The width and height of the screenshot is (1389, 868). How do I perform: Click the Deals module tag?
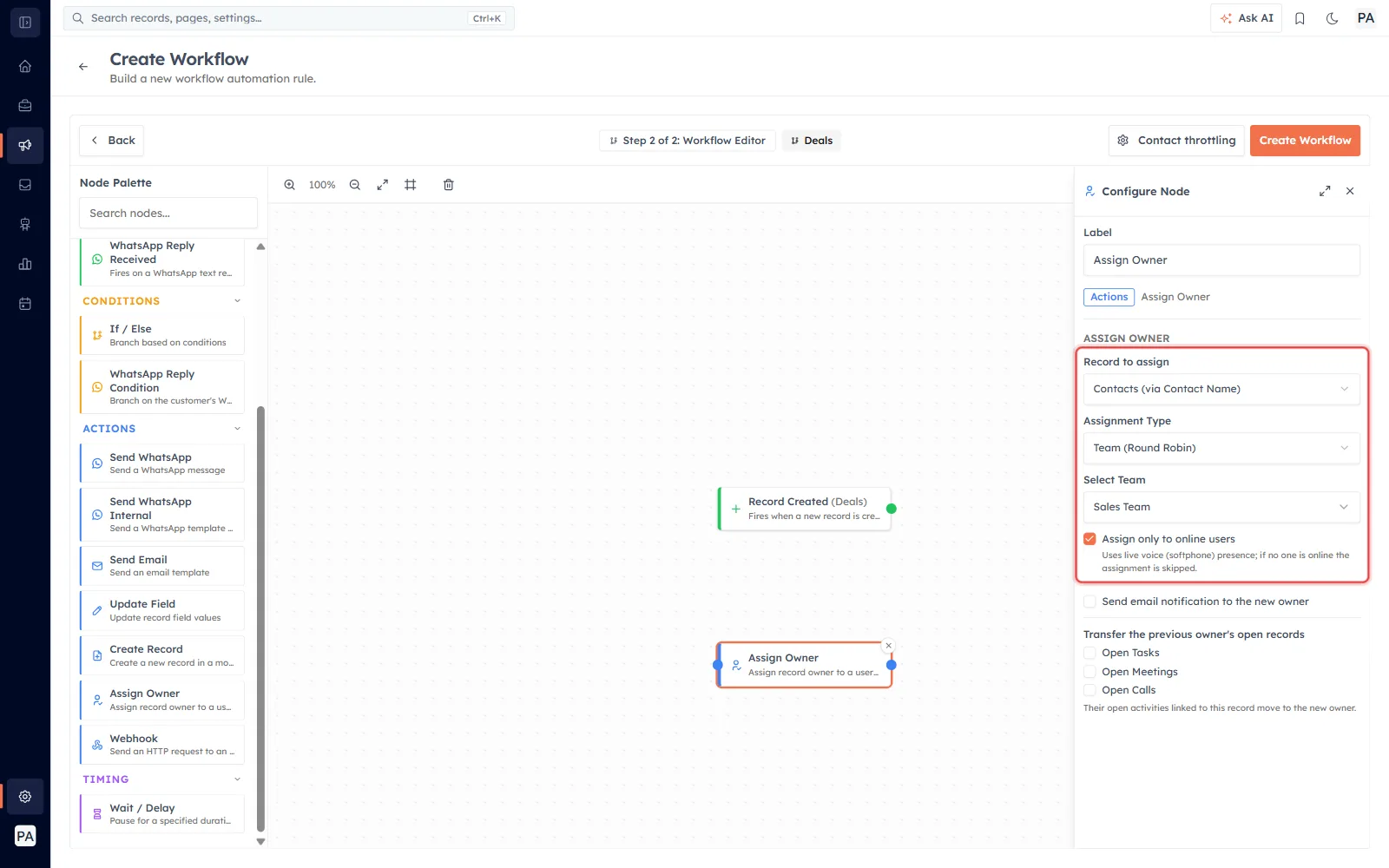812,141
